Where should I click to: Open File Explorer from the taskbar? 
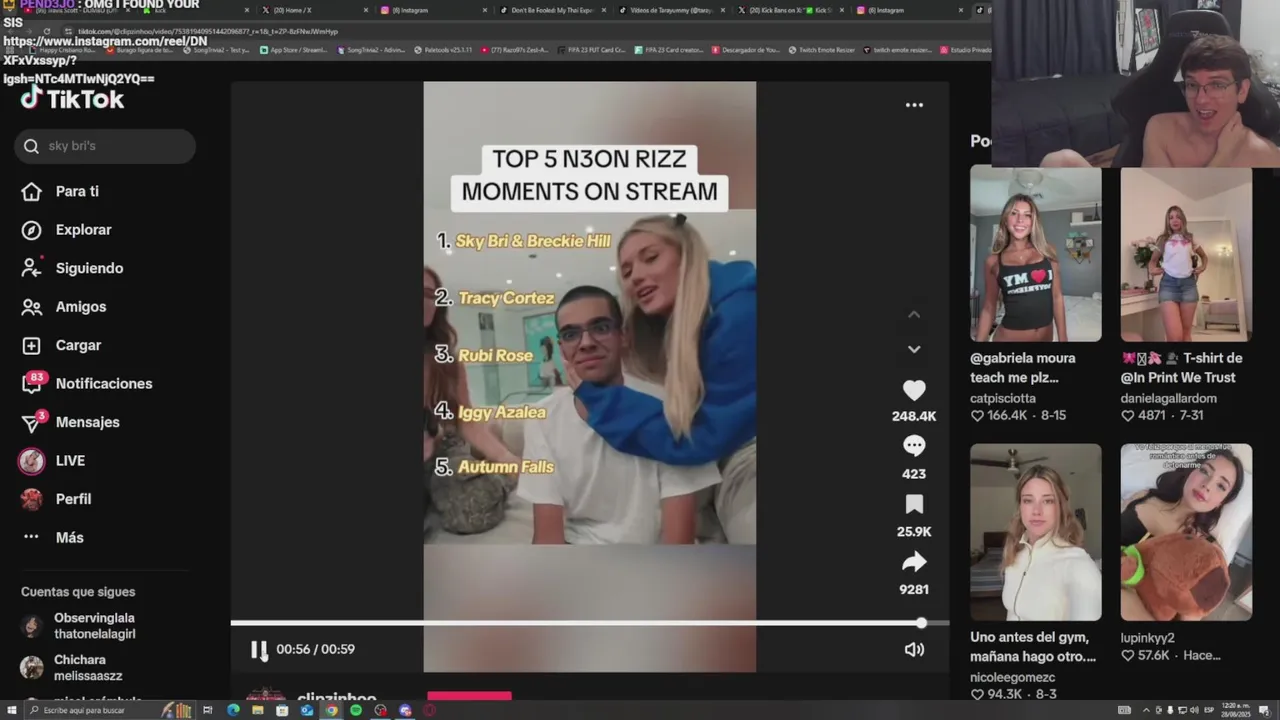(258, 710)
